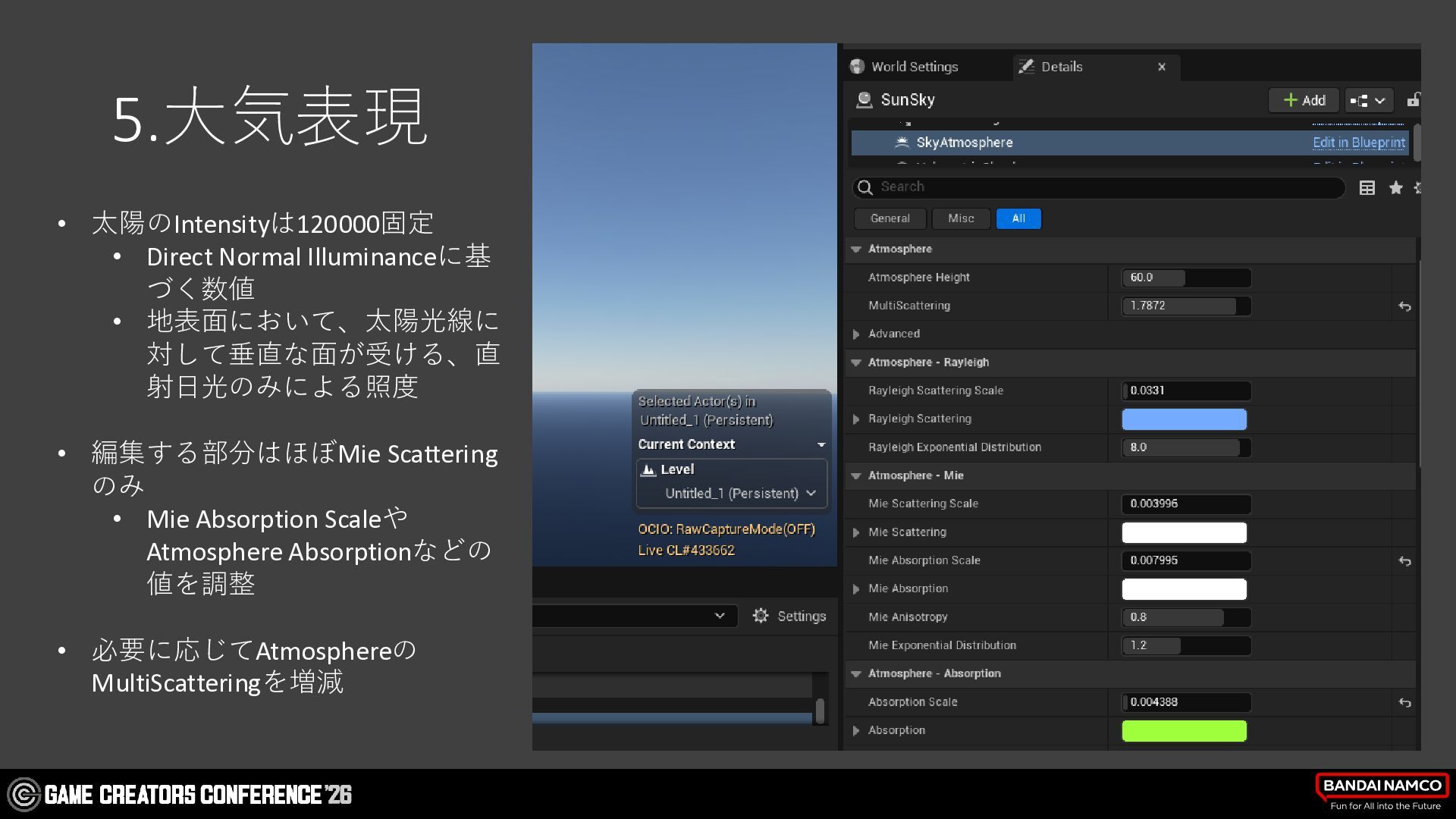Click the Live CL#433662 status text

pos(686,551)
